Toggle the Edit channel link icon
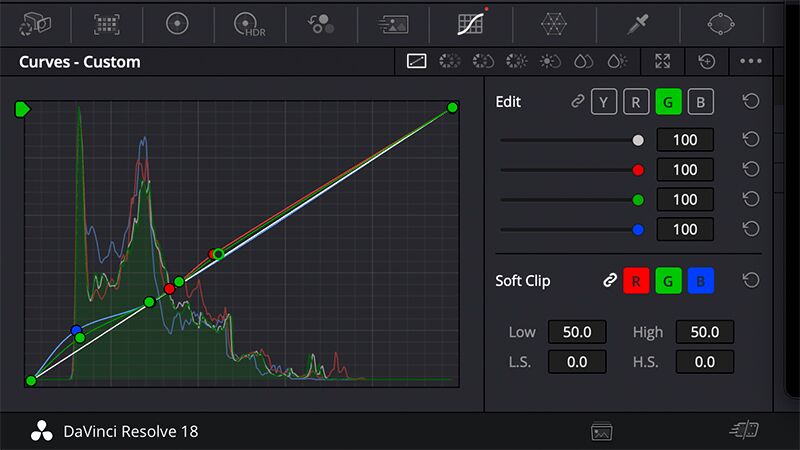This screenshot has height=450, width=800. coord(577,102)
